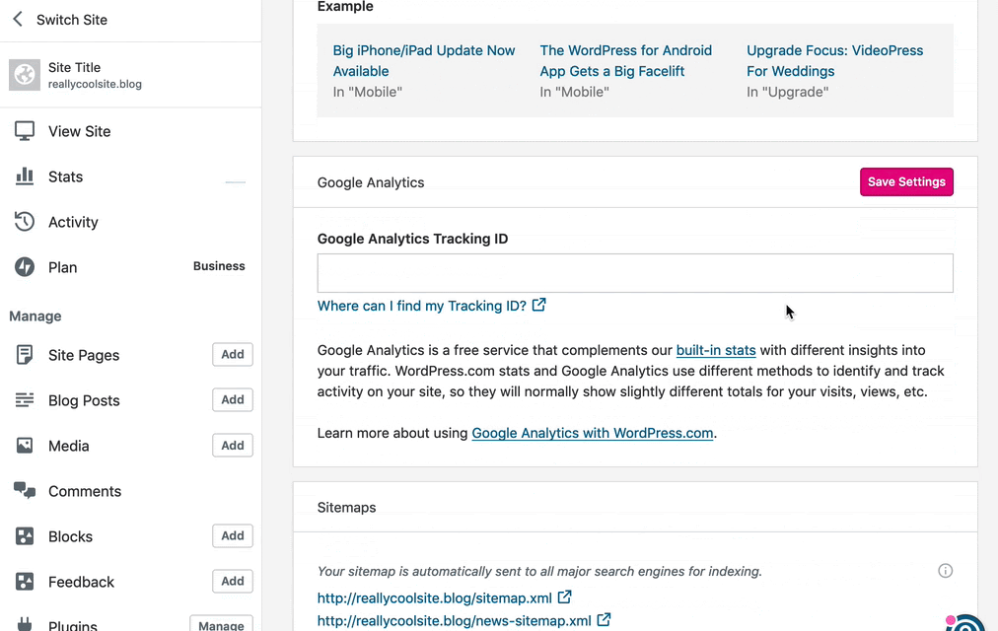Open Site Pages in the sidebar
Screen dimensions: 998x631
pyautogui.click(x=83, y=355)
